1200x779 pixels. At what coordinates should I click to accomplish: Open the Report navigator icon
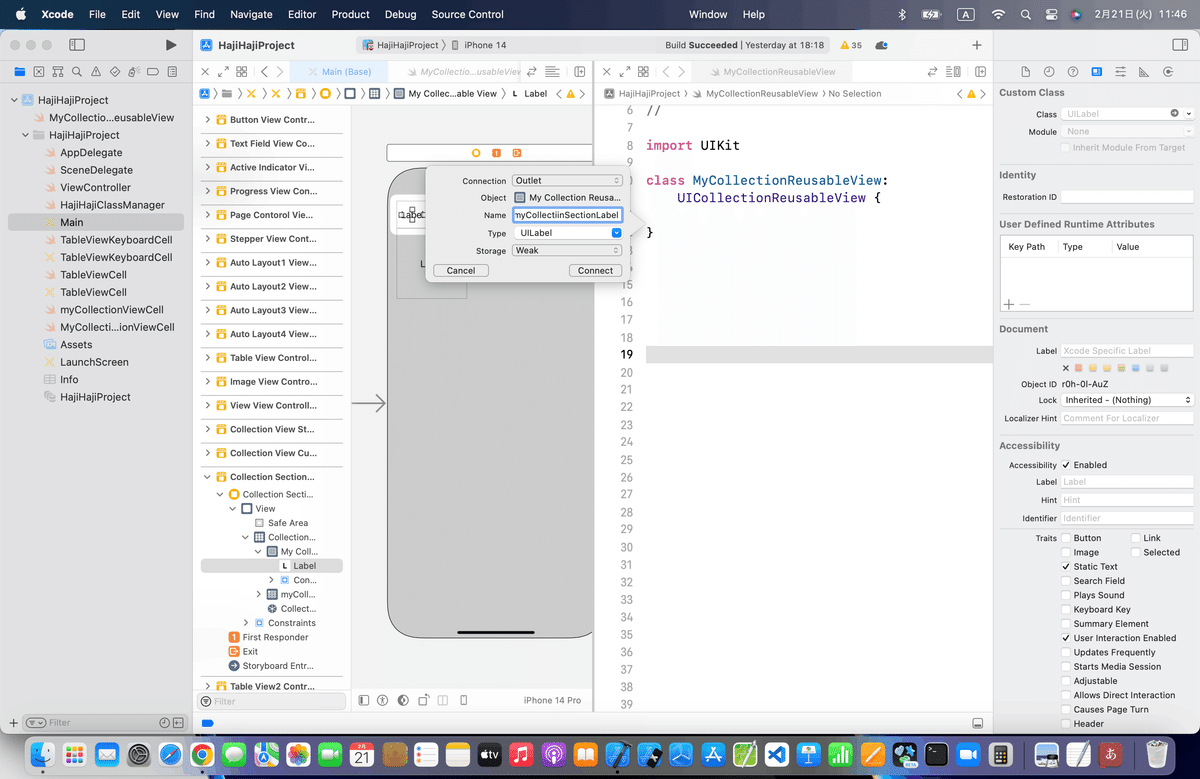click(171, 71)
